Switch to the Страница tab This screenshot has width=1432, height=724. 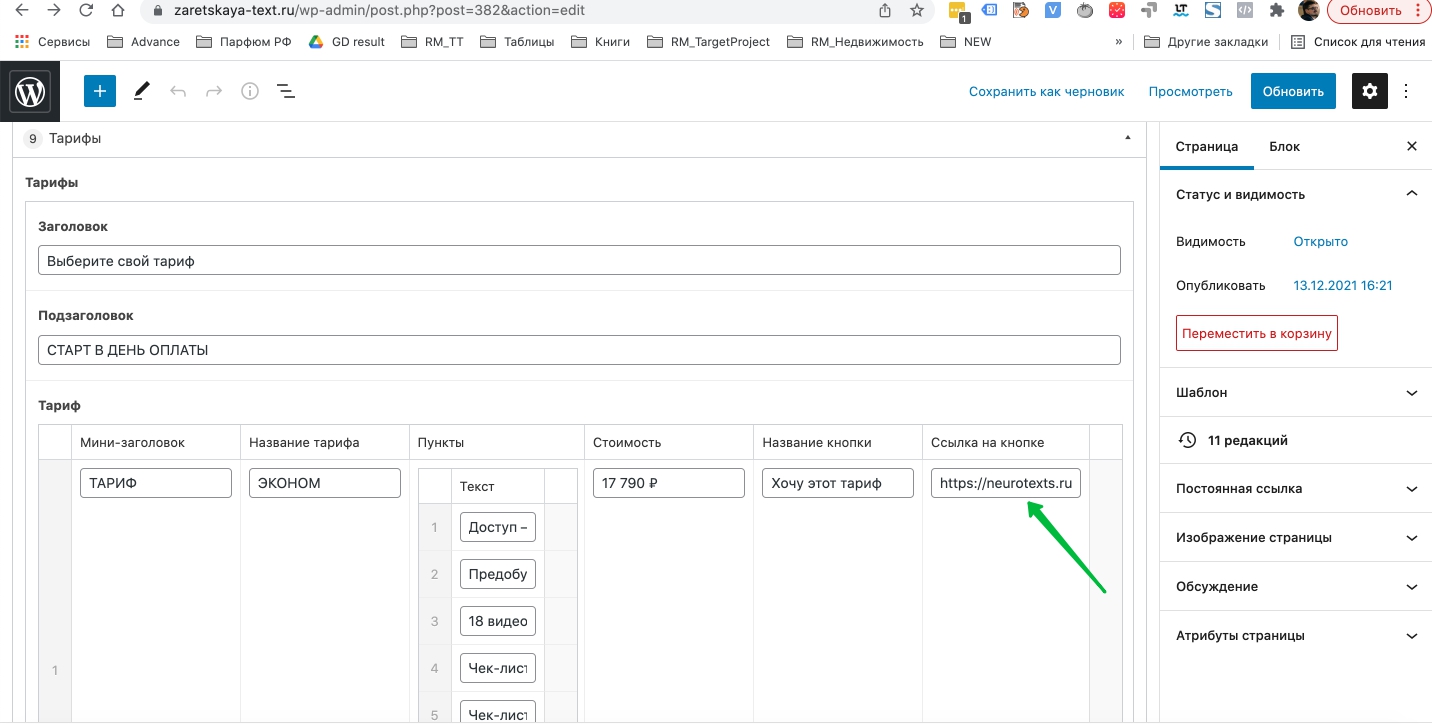[1206, 146]
